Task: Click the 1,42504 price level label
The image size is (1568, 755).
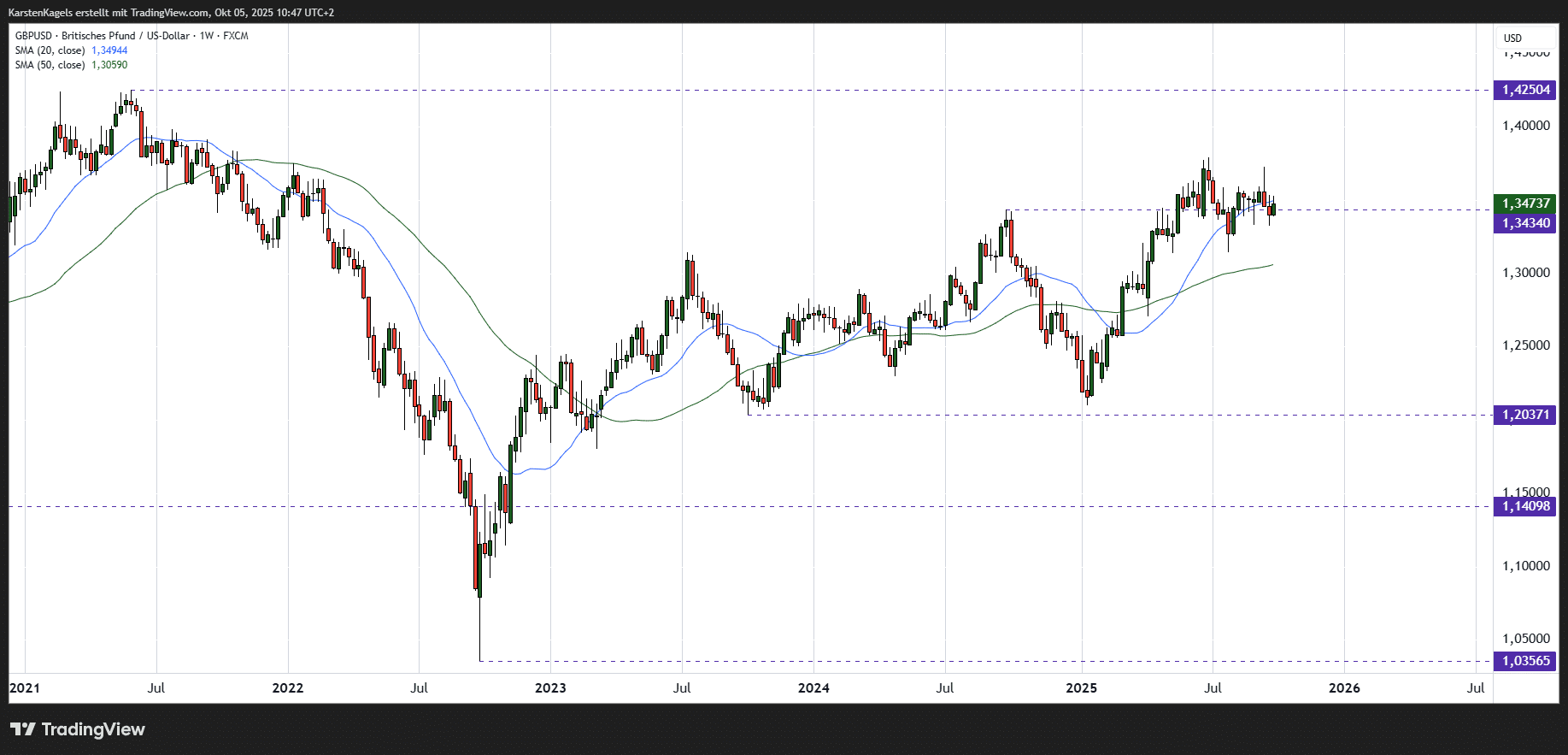Action: (1525, 90)
